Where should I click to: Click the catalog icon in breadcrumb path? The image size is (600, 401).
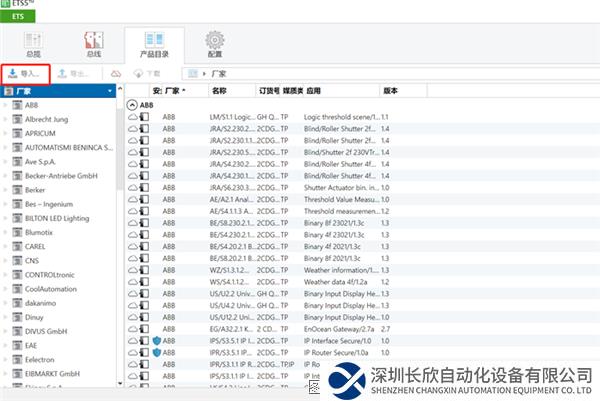coord(191,74)
